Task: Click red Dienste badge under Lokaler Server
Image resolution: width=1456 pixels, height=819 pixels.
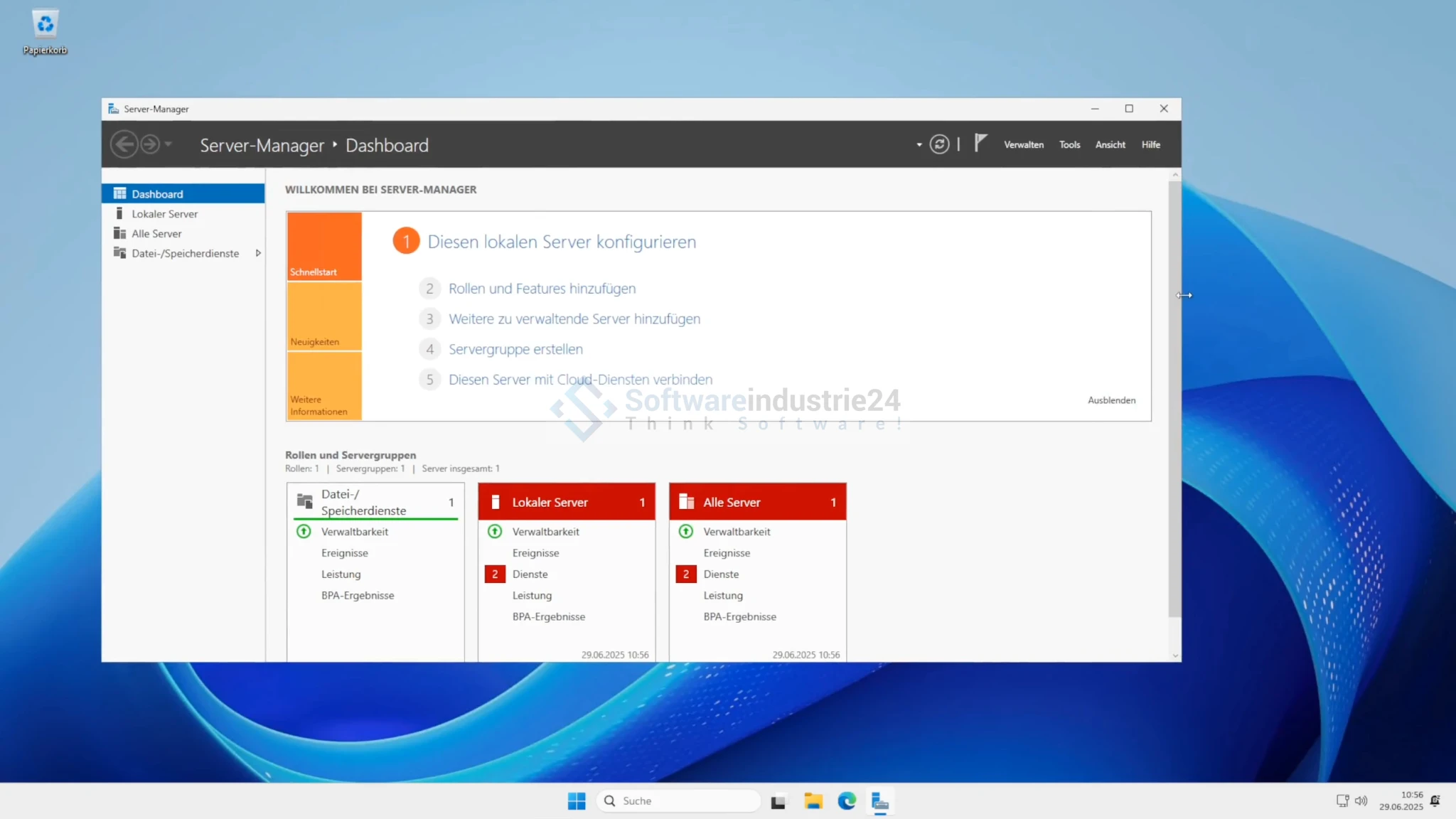Action: pyautogui.click(x=495, y=574)
